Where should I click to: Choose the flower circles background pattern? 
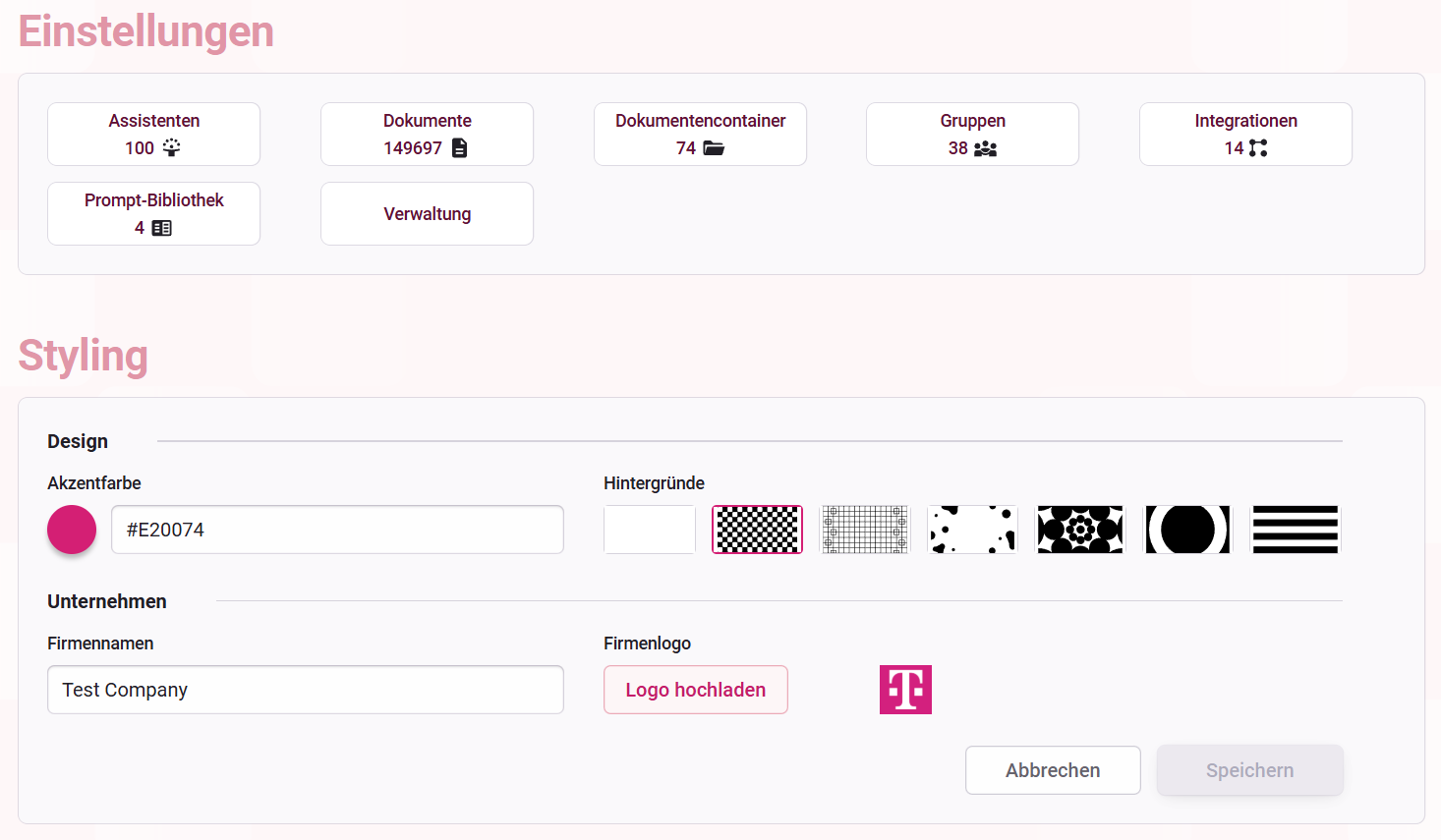tap(1080, 530)
